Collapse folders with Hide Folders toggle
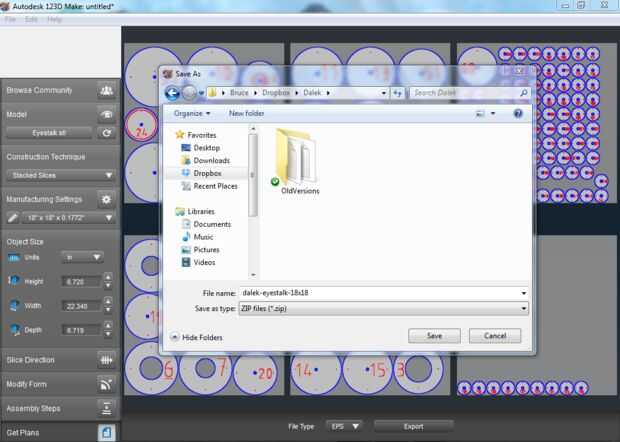Image resolution: width=620 pixels, height=442 pixels. (x=197, y=337)
